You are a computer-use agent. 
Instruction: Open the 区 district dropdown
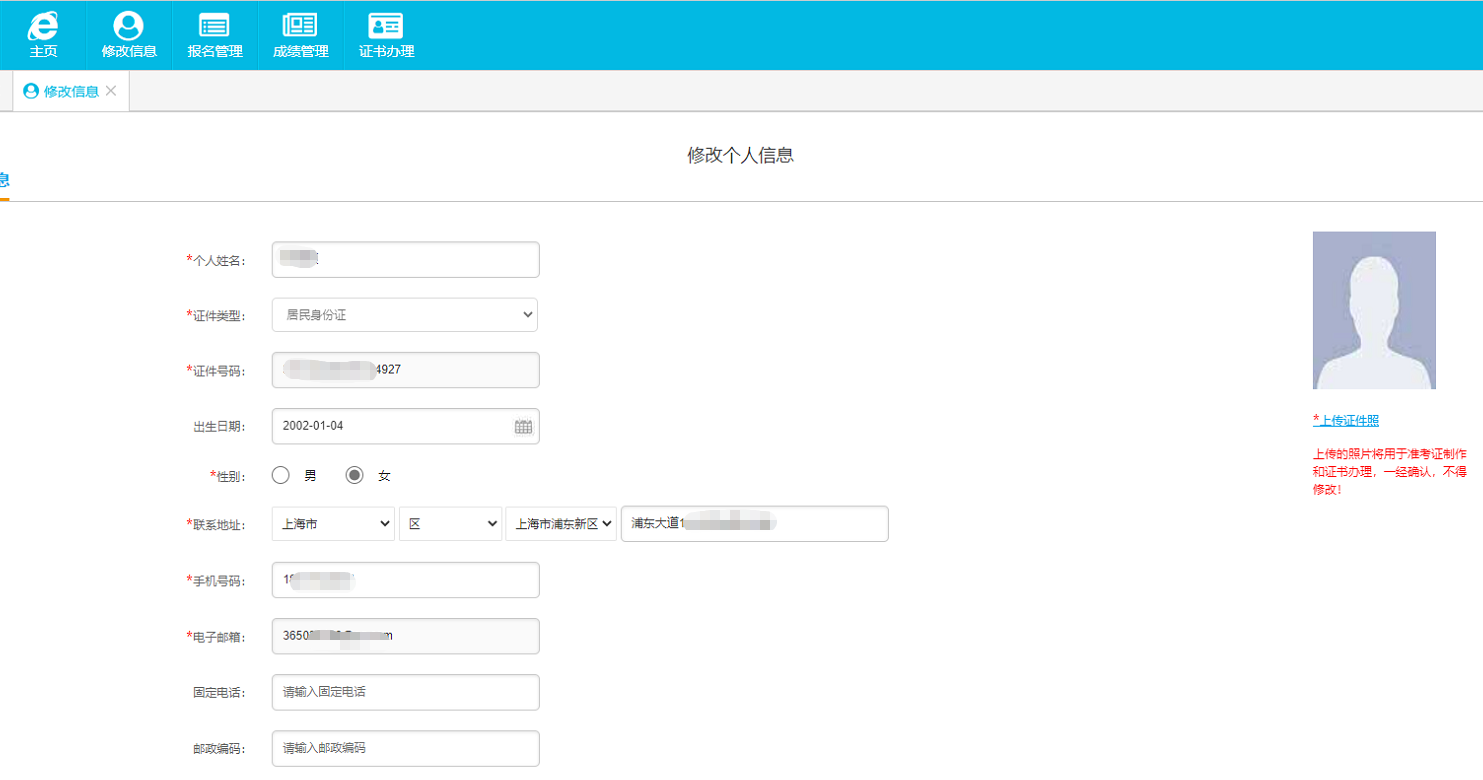click(x=450, y=523)
